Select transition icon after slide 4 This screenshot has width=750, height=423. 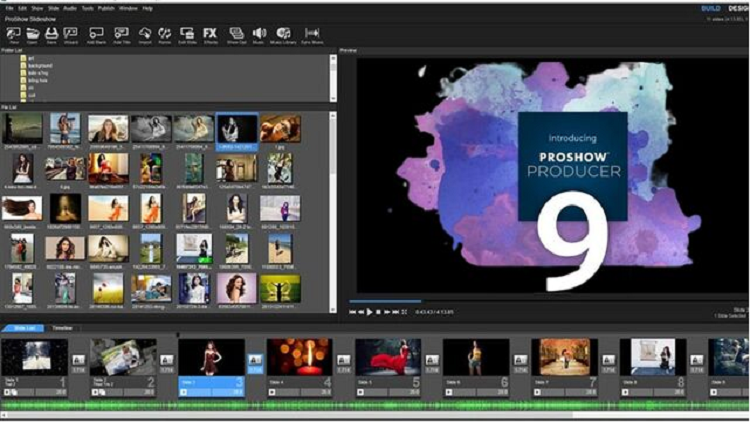click(x=343, y=360)
